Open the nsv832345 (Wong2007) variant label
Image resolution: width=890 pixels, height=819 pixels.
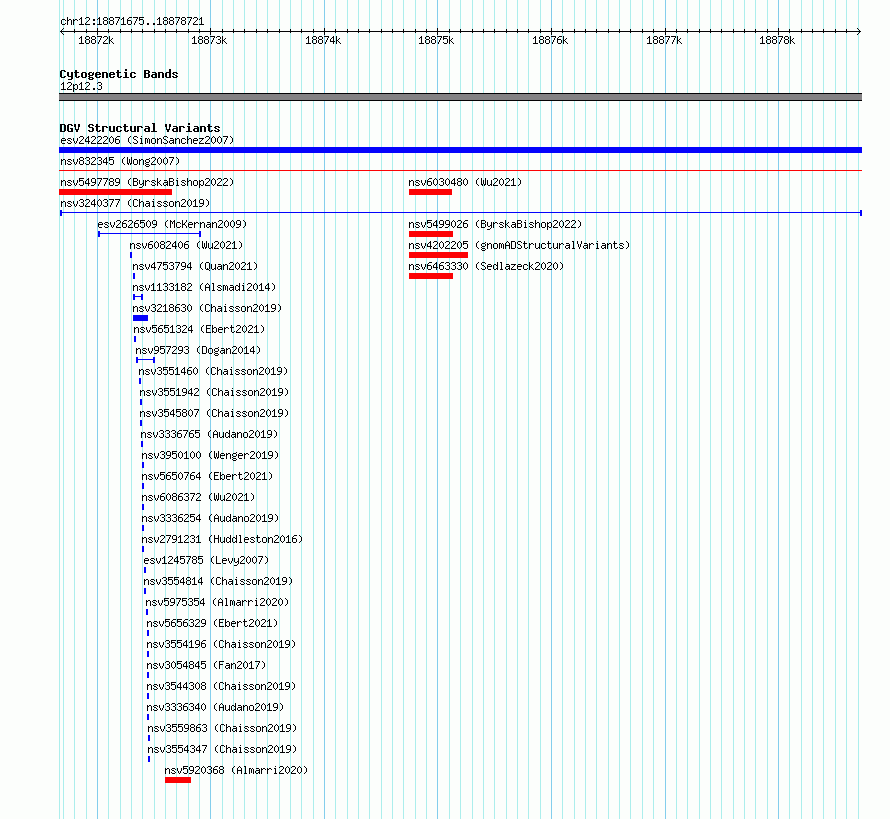tap(120, 161)
